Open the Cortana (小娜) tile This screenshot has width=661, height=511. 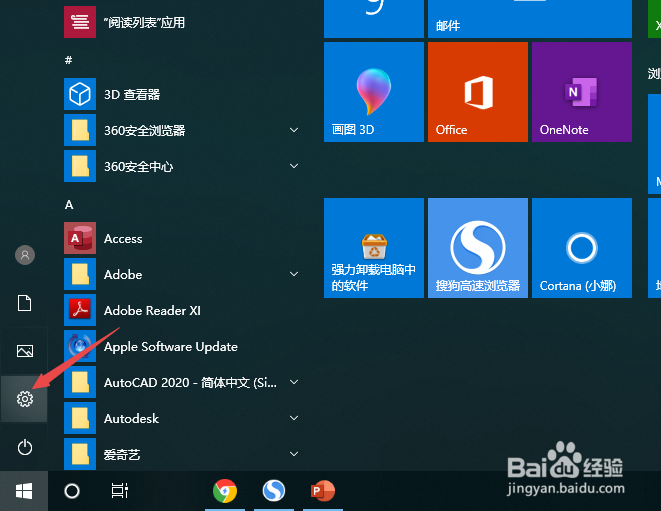pos(582,248)
